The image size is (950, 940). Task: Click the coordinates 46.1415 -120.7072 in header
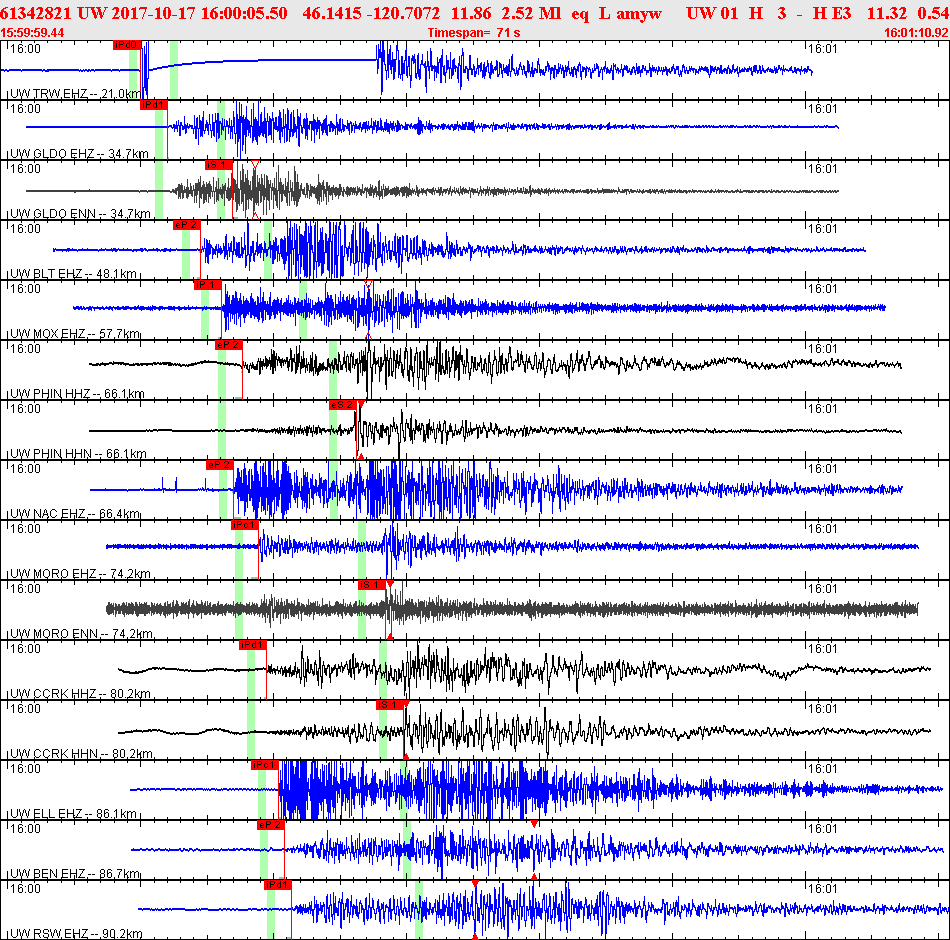371,13
